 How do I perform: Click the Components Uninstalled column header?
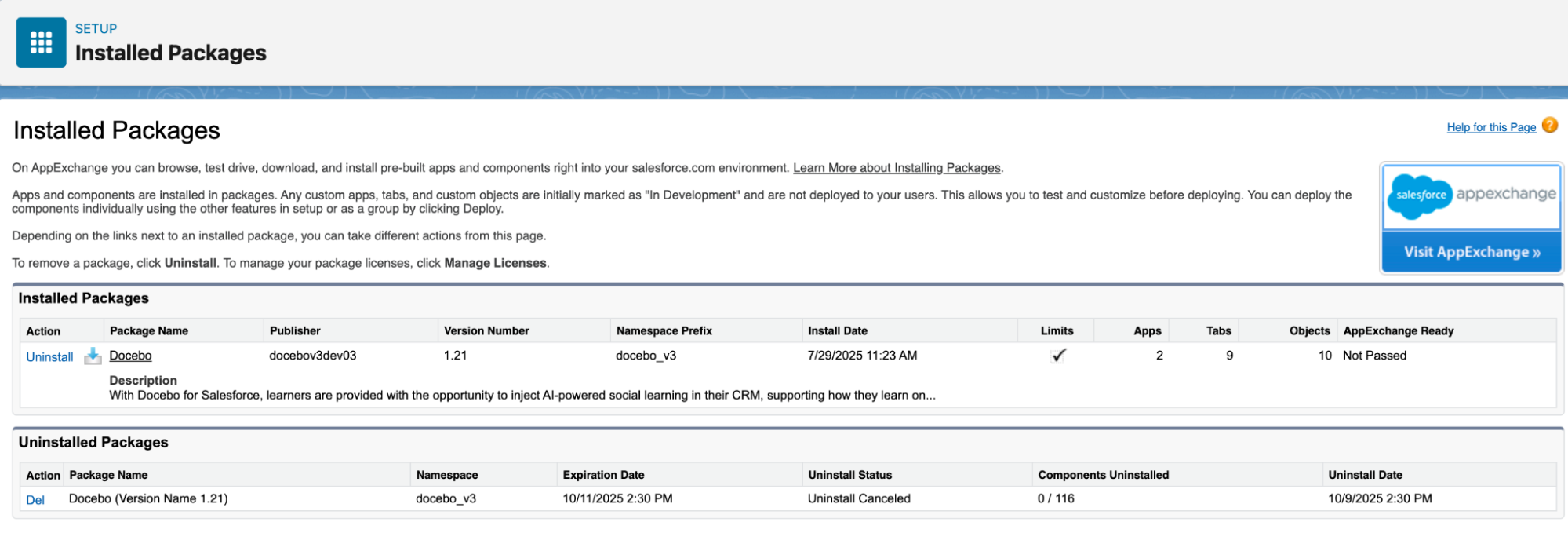tap(1103, 475)
